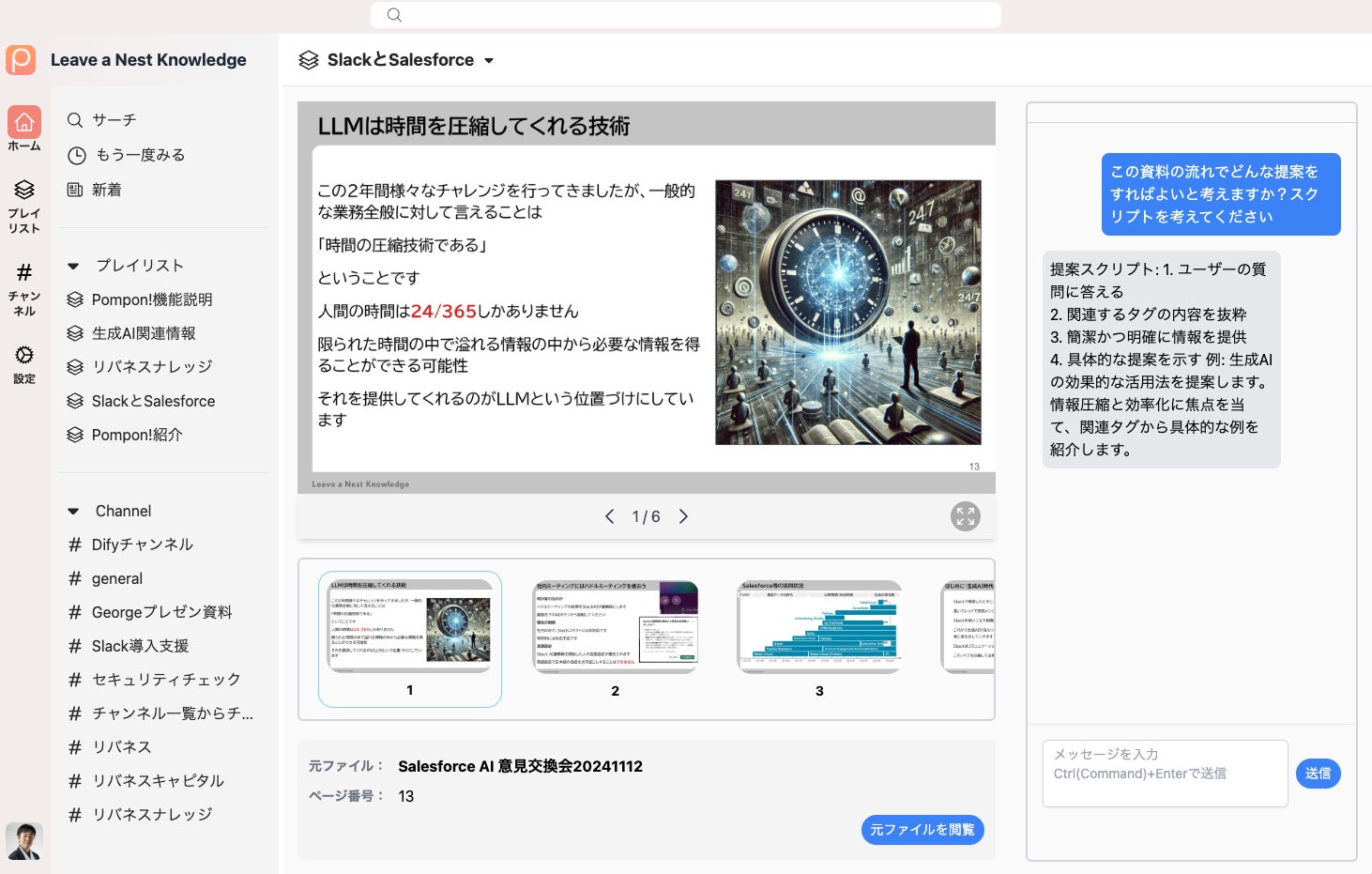Click the 送信 button

pos(1318,774)
